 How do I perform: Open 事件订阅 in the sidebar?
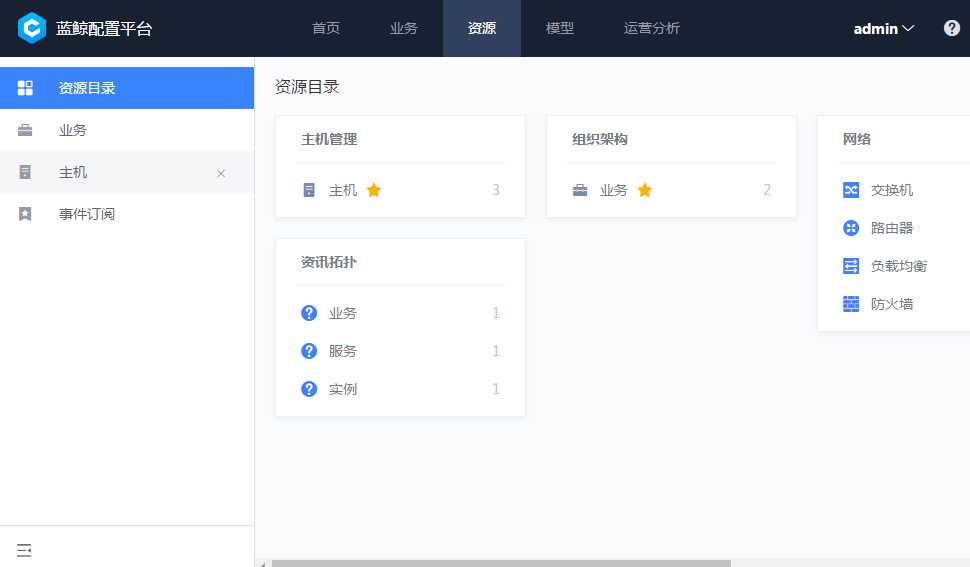tap(127, 214)
